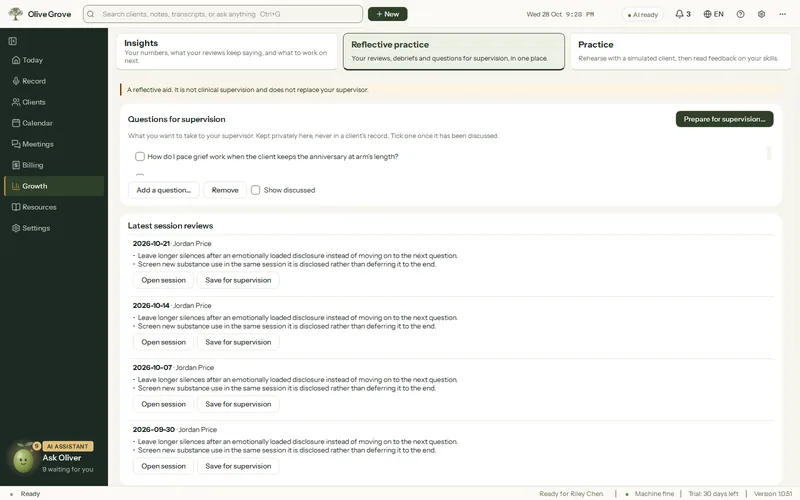Switch to the Practice tab
Viewport: 800px width, 500px height.
pos(681,52)
